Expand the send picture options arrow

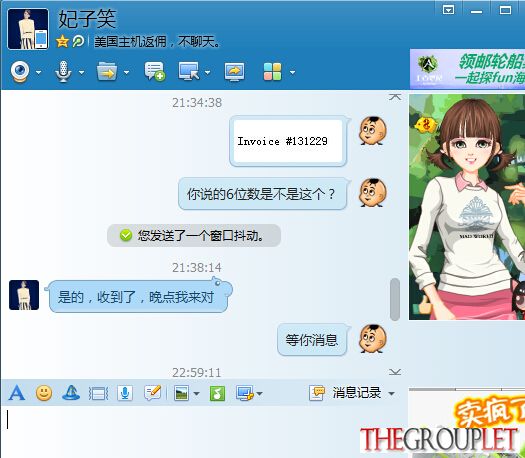197,394
